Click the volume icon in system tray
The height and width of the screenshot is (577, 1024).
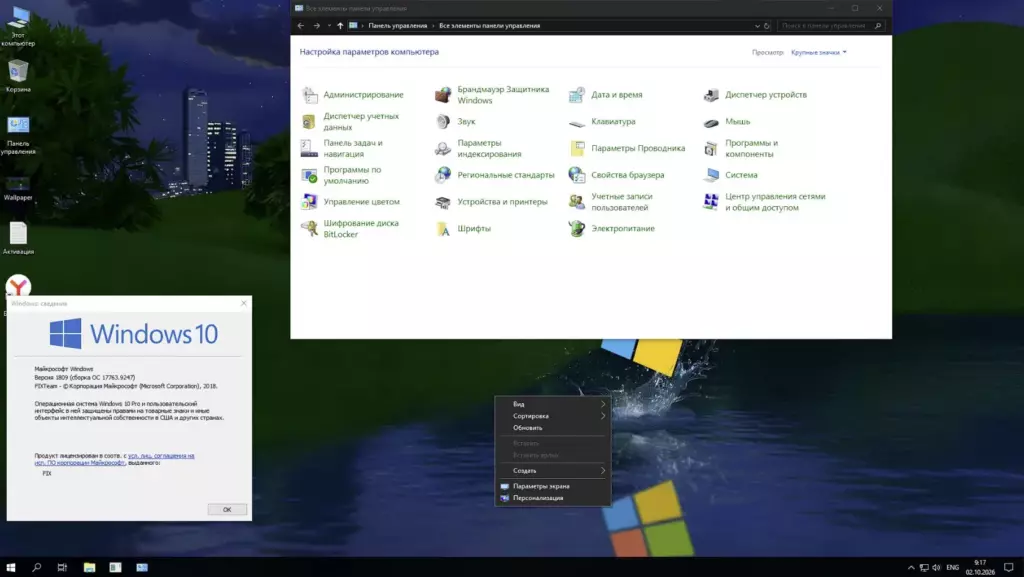coord(936,568)
